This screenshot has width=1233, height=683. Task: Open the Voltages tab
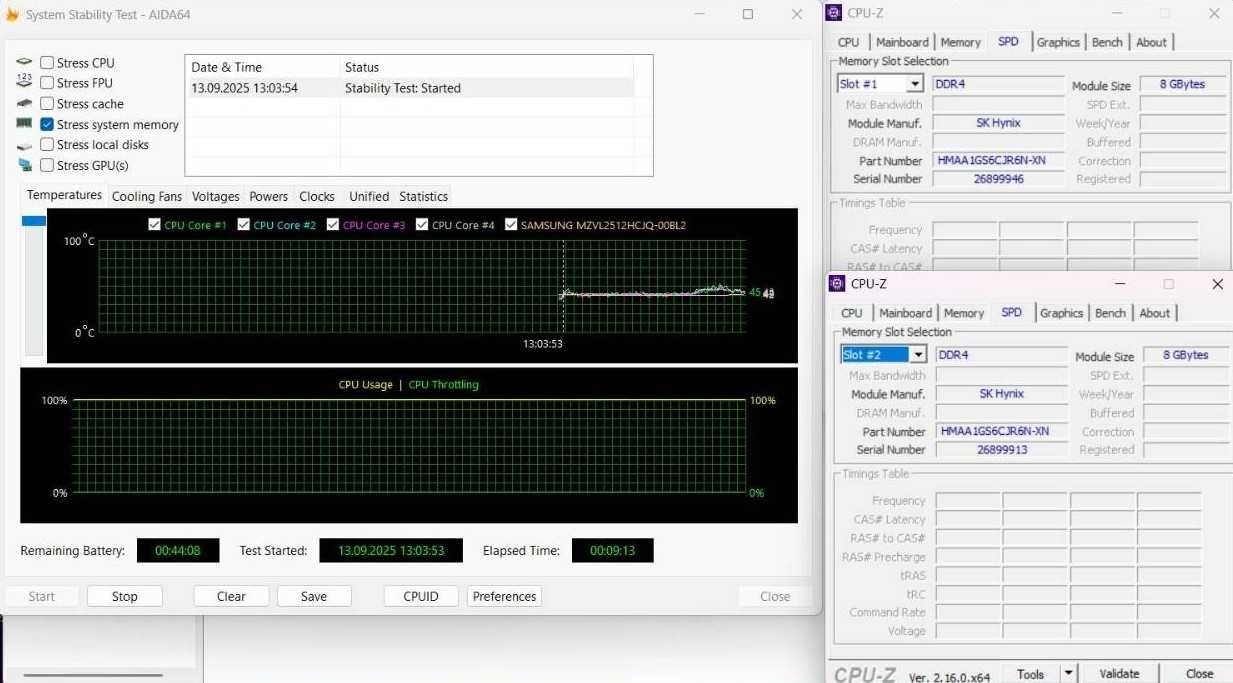click(x=216, y=196)
